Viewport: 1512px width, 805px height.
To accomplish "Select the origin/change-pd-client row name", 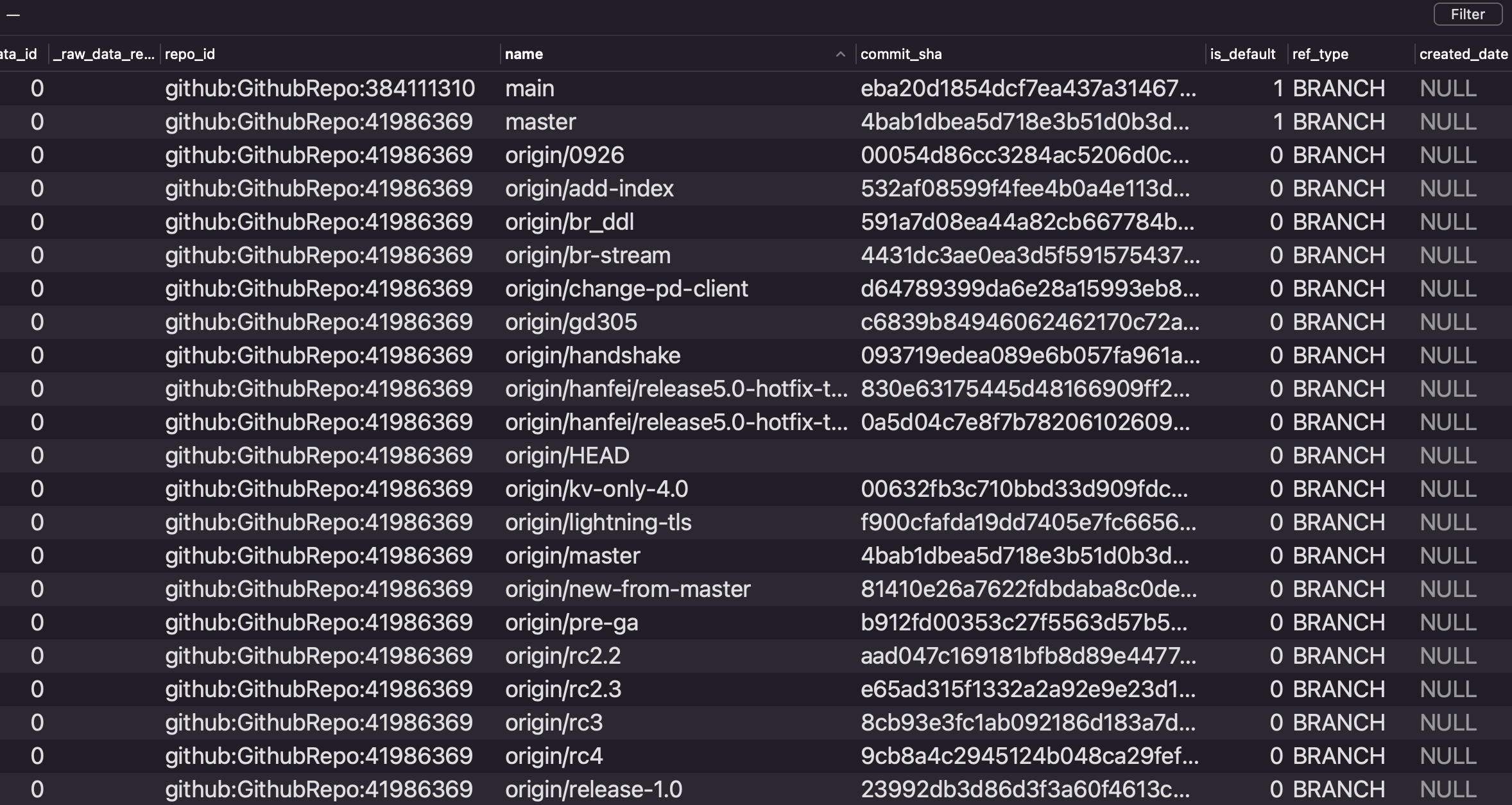I will pos(626,289).
